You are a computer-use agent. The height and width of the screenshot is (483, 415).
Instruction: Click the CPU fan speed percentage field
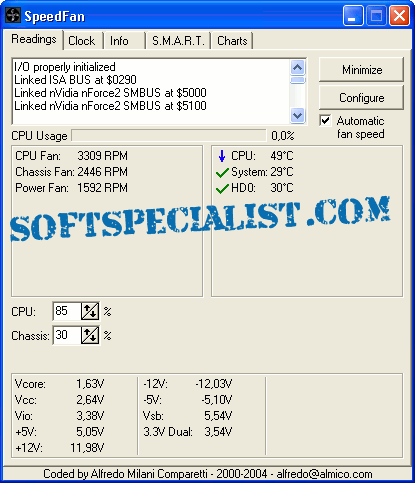click(67, 311)
